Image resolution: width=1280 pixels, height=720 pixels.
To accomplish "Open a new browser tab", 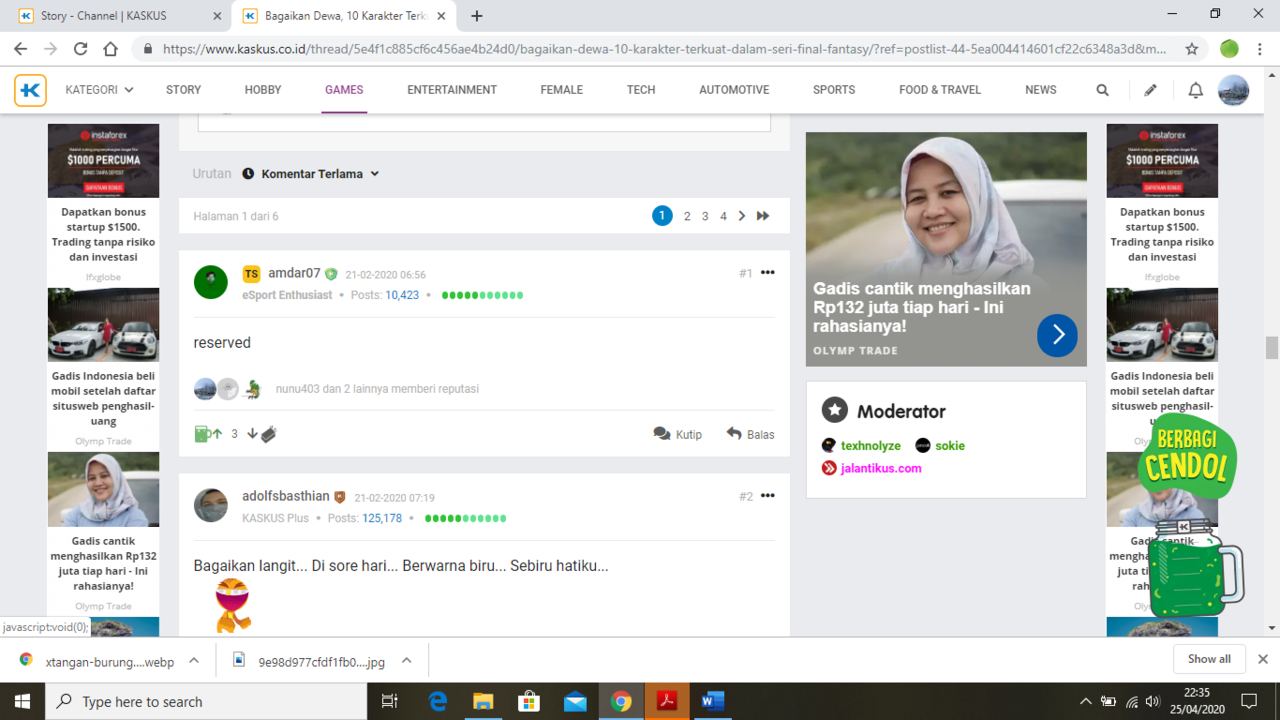I will click(x=477, y=16).
